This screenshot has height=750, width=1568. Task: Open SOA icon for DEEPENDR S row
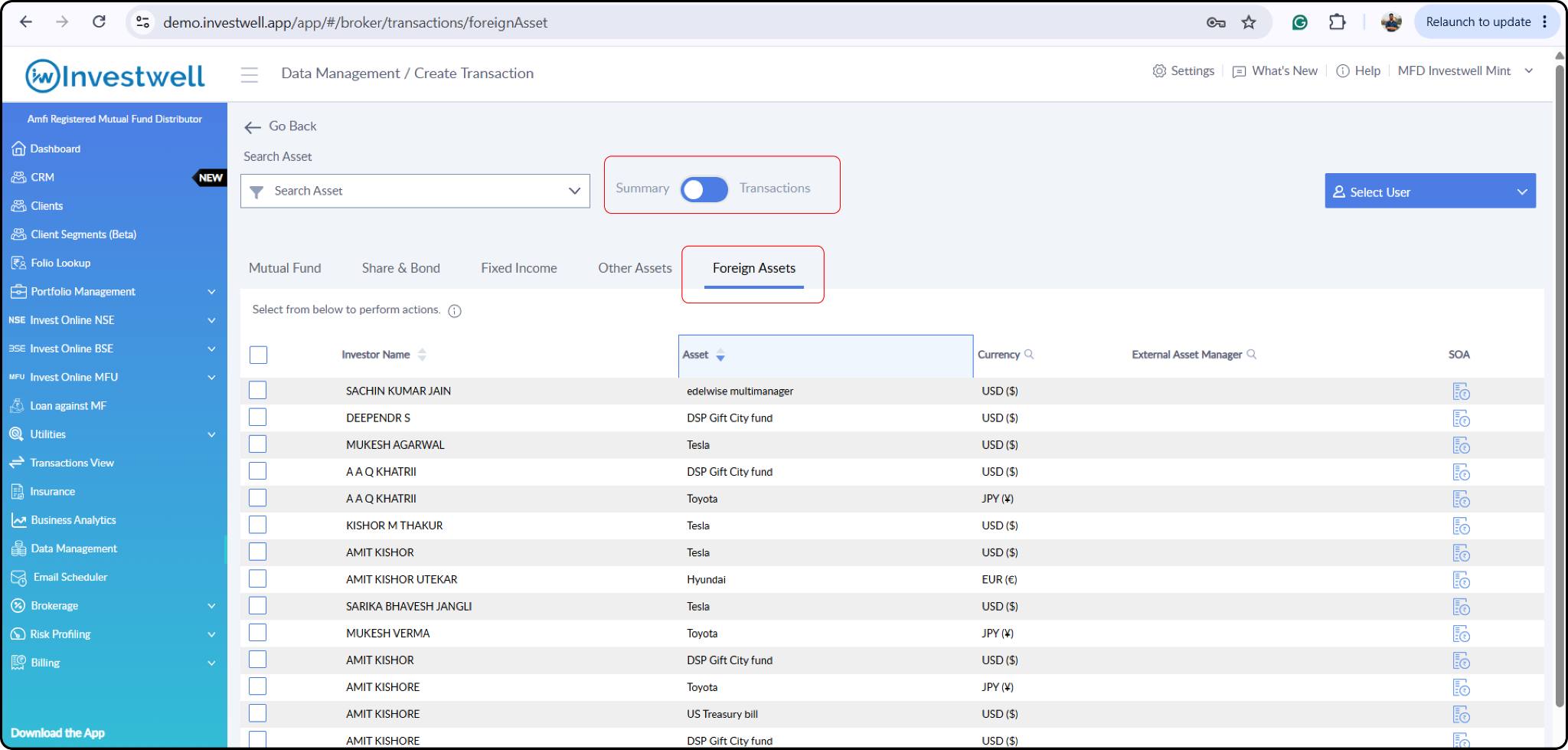pyautogui.click(x=1461, y=418)
